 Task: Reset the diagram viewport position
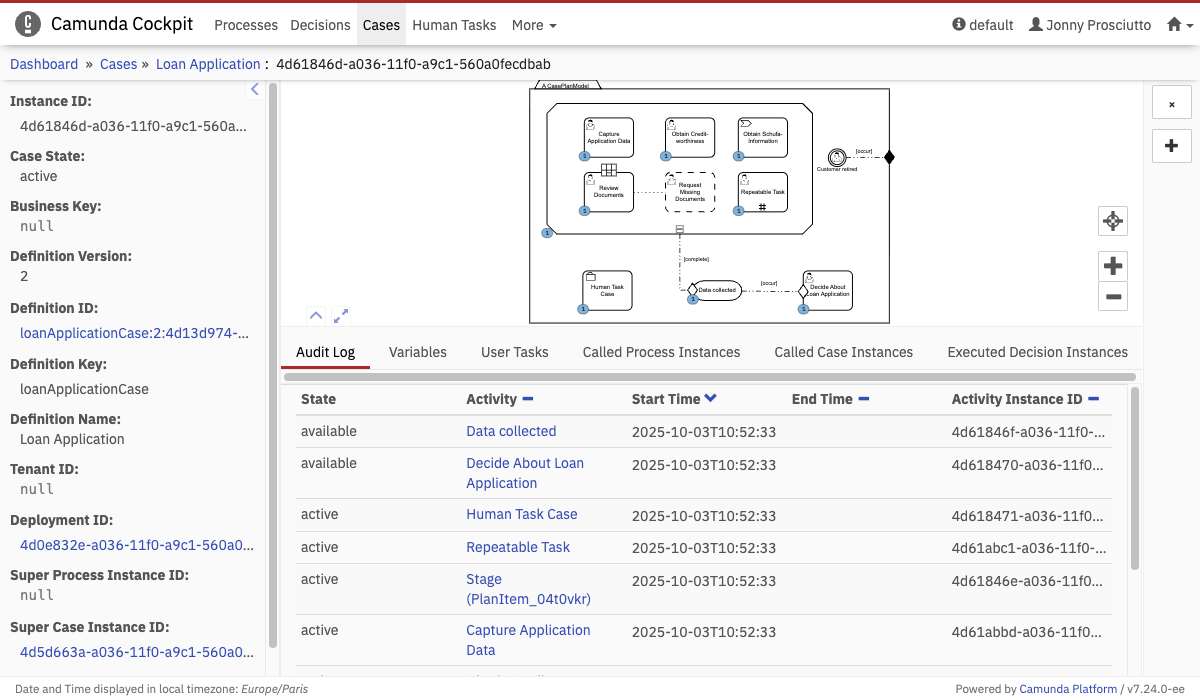[1112, 221]
